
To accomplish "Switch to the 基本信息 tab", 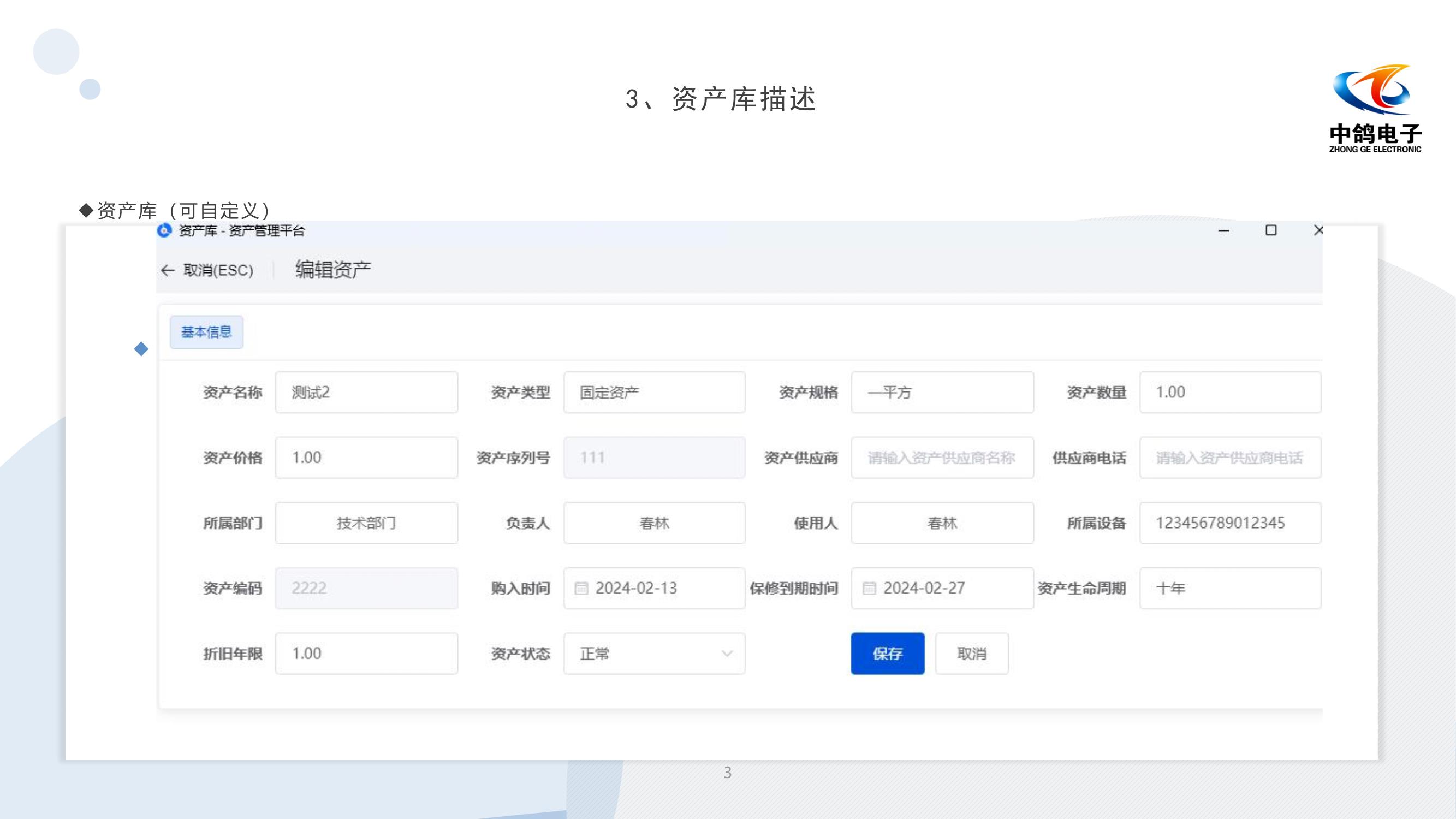I will point(206,333).
